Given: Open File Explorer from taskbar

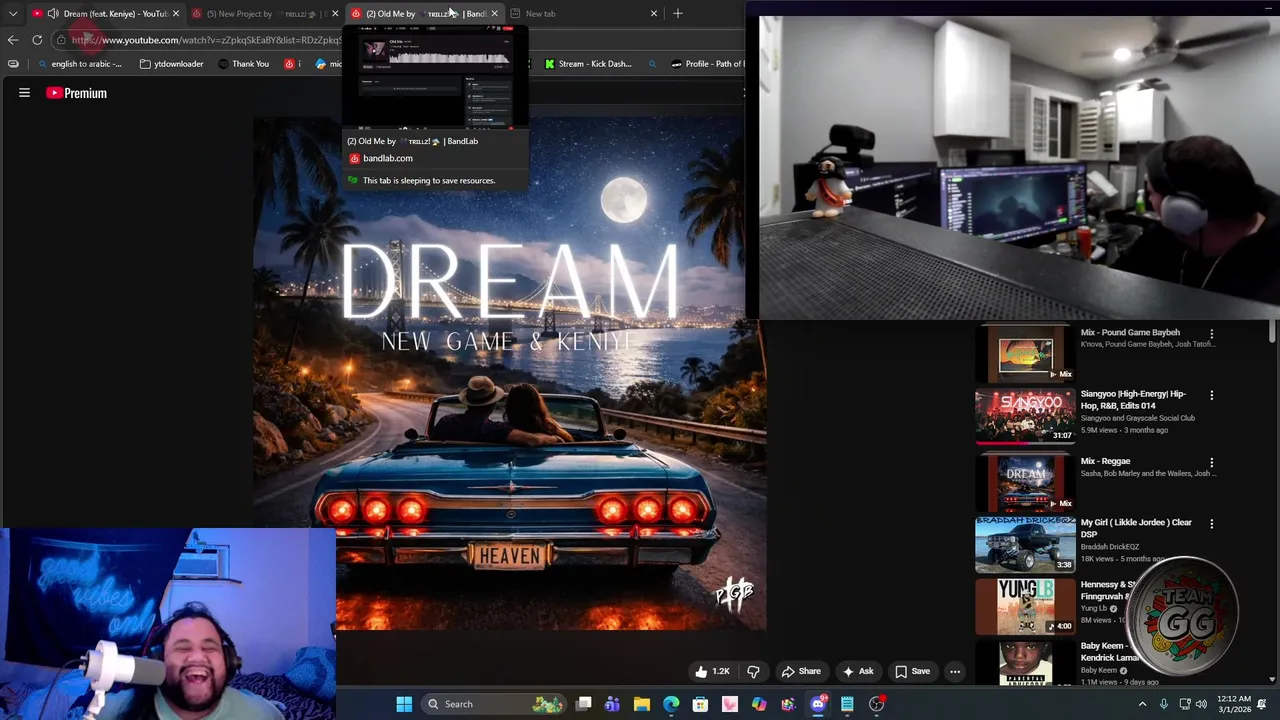Looking at the screenshot, I should pos(642,704).
